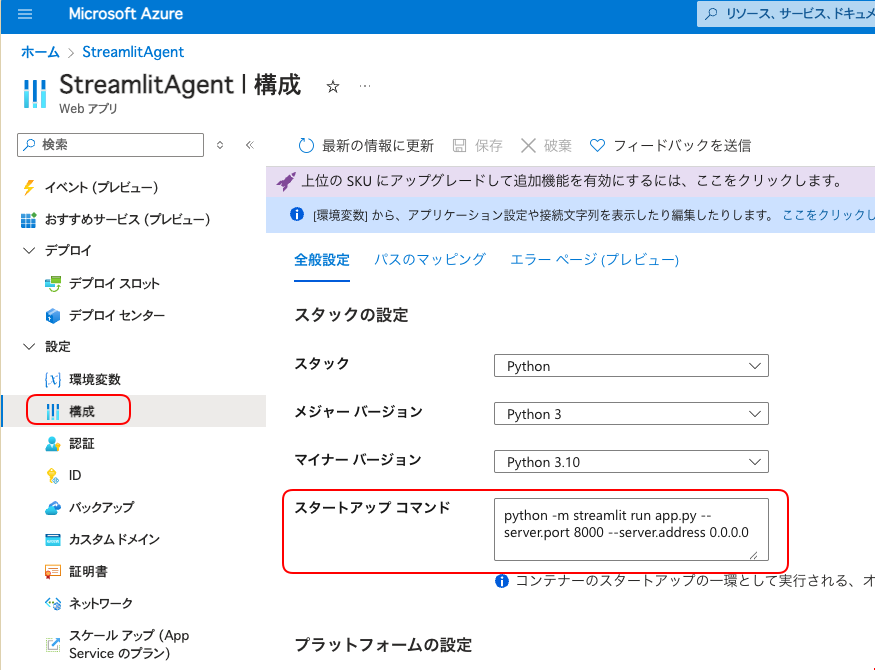
Task: Open 証明書 in the sidebar
Action: coord(88,571)
